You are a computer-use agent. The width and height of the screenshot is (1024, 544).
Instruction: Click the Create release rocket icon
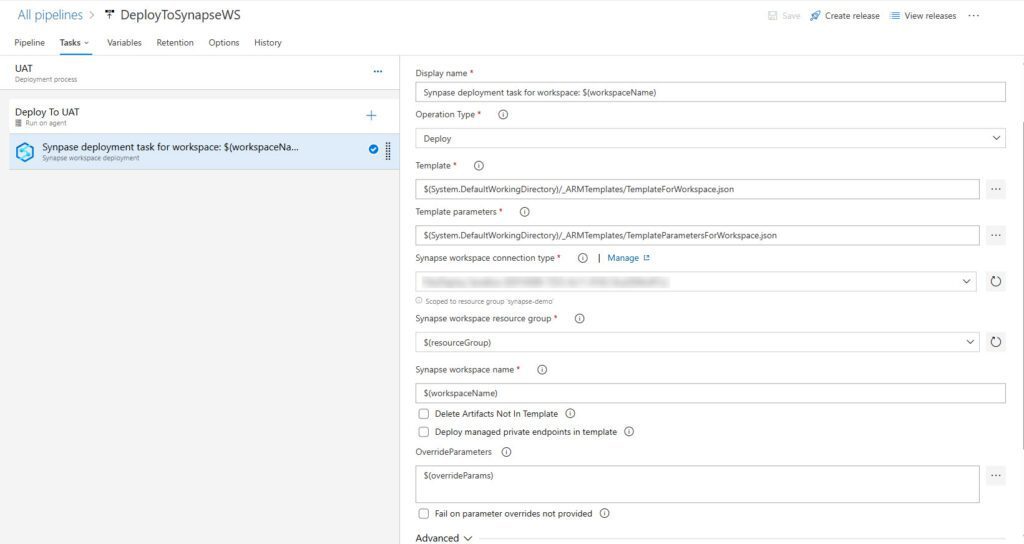[815, 16]
